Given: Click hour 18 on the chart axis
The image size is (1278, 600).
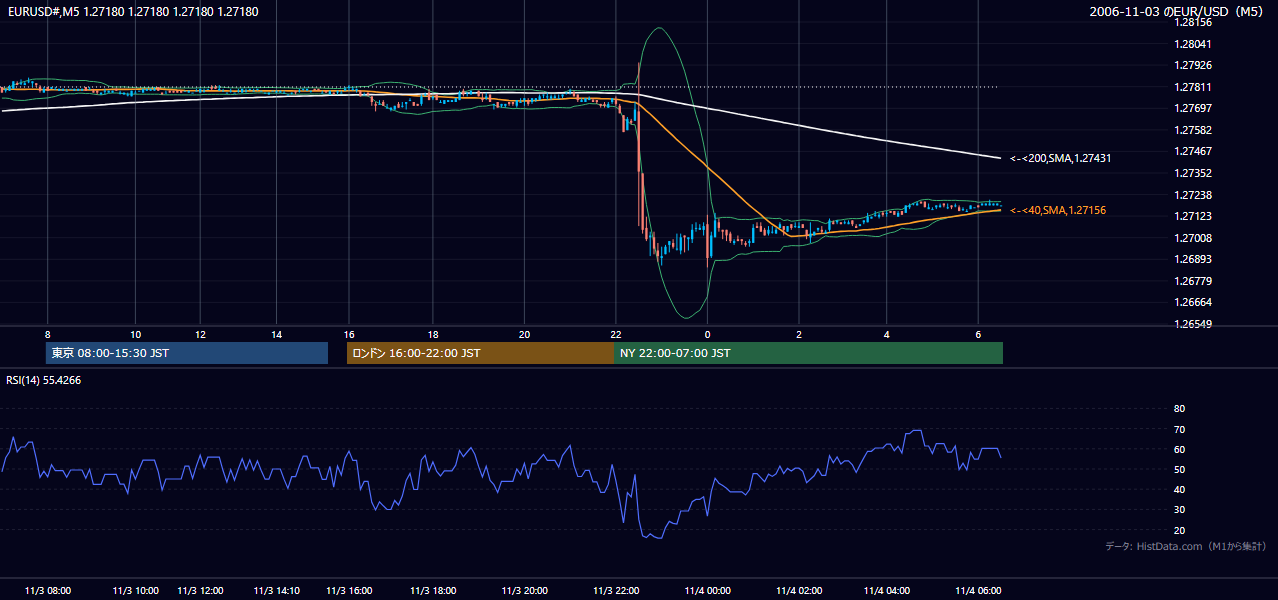Looking at the screenshot, I should pos(433,334).
